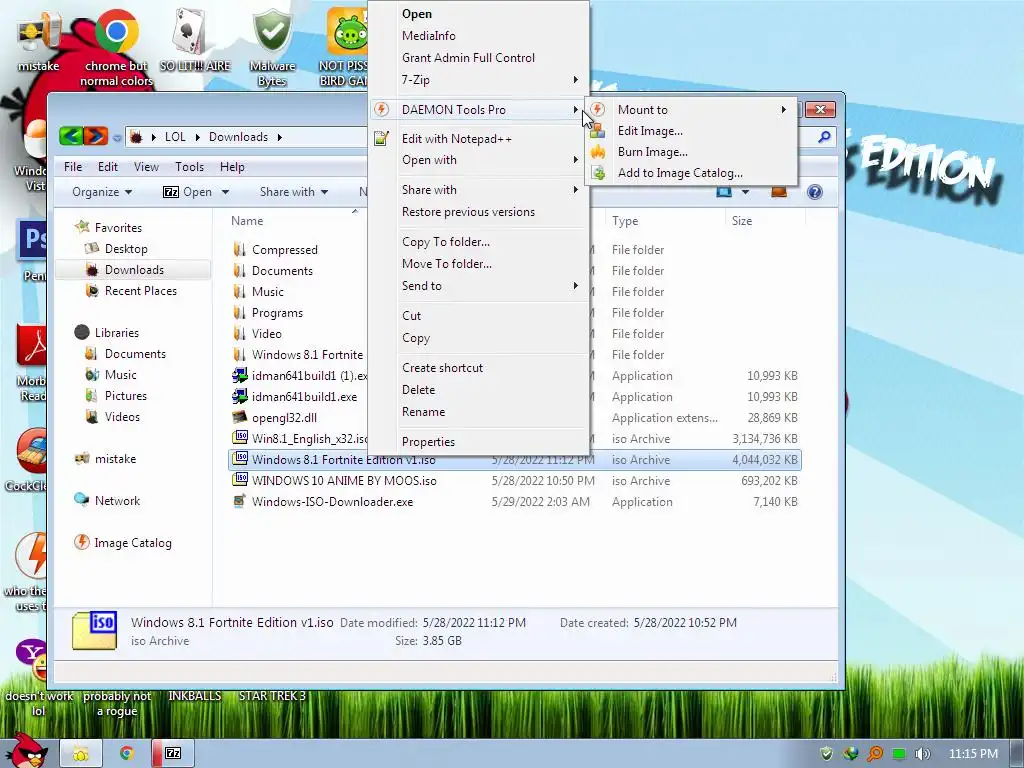Open the DAEMON Tools Pro submenu entry
This screenshot has width=1024, height=768.
point(479,110)
